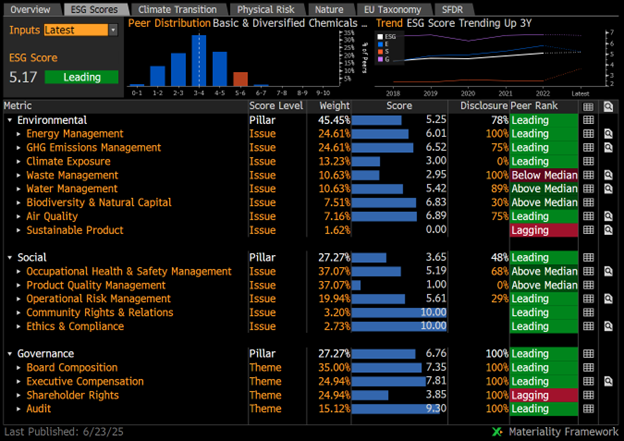Sort by the Disclosure column header

486,105
